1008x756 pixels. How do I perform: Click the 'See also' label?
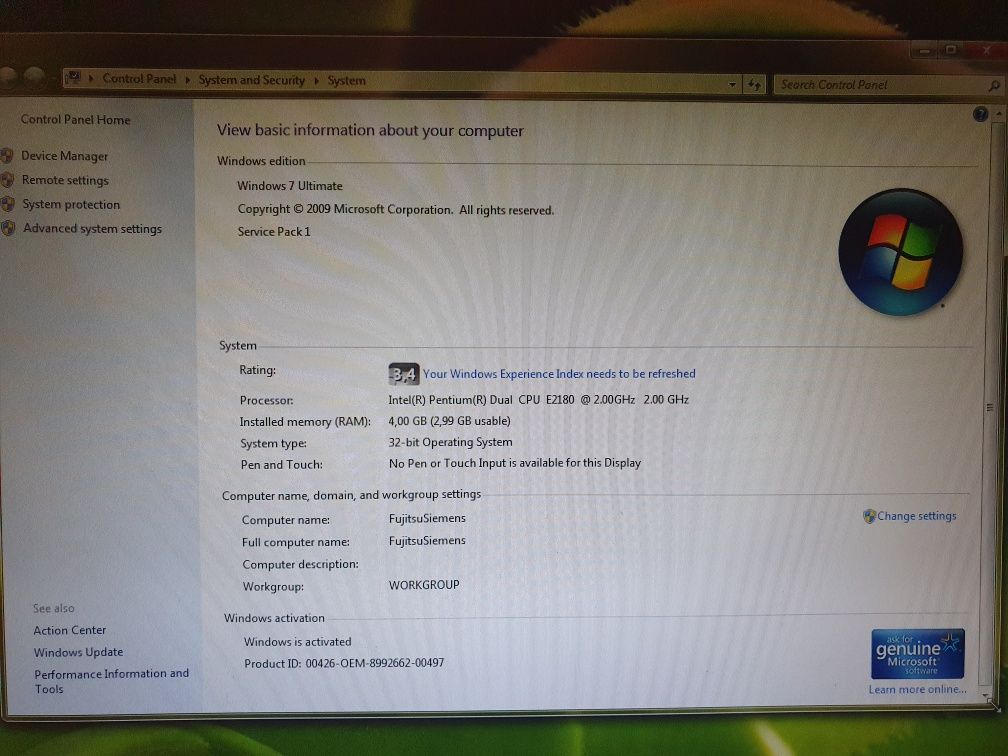[x=53, y=608]
